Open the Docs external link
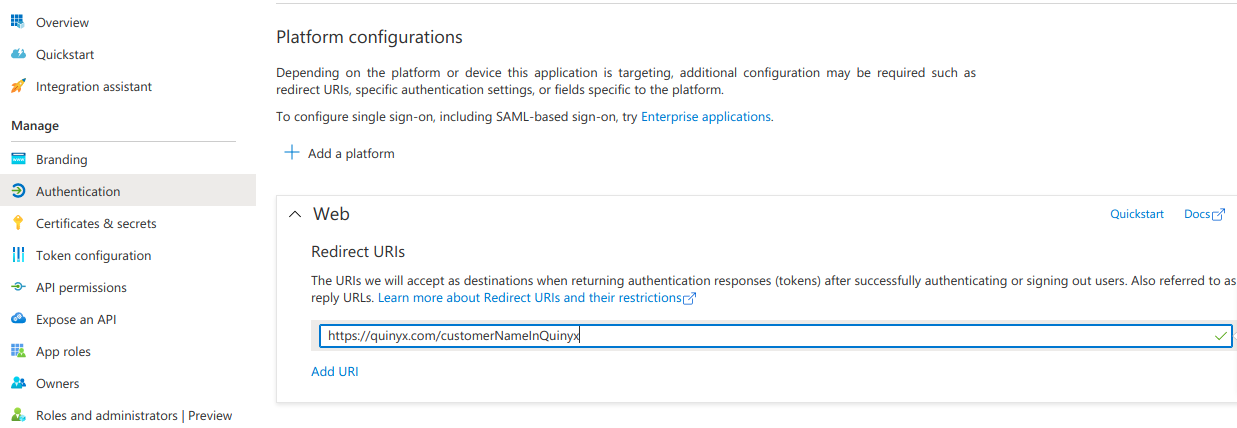The width and height of the screenshot is (1237, 428). coord(1204,214)
